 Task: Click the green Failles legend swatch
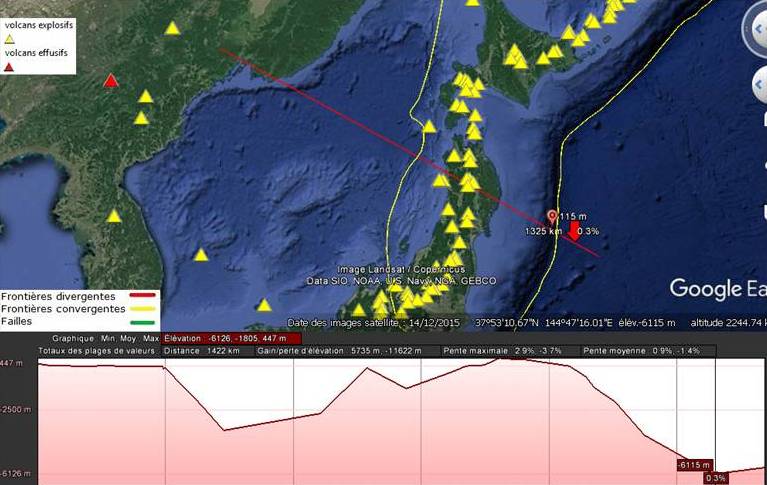pos(143,321)
